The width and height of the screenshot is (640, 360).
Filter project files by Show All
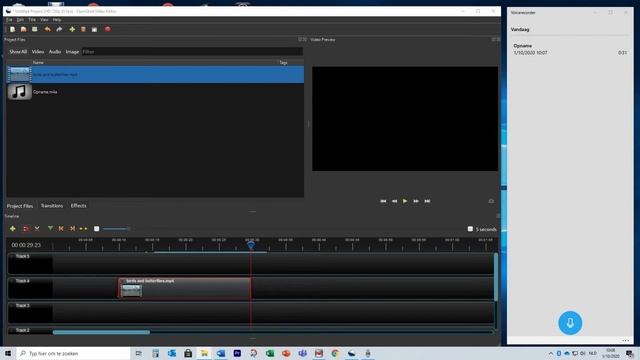18,52
